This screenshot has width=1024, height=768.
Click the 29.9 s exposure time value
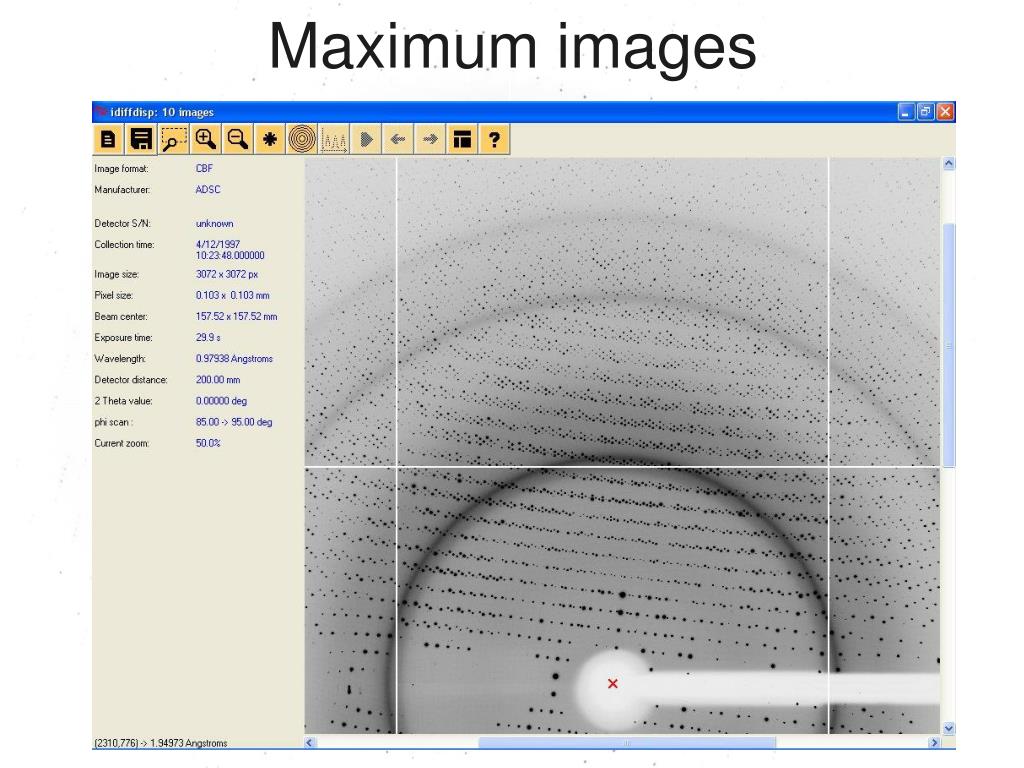pyautogui.click(x=208, y=338)
